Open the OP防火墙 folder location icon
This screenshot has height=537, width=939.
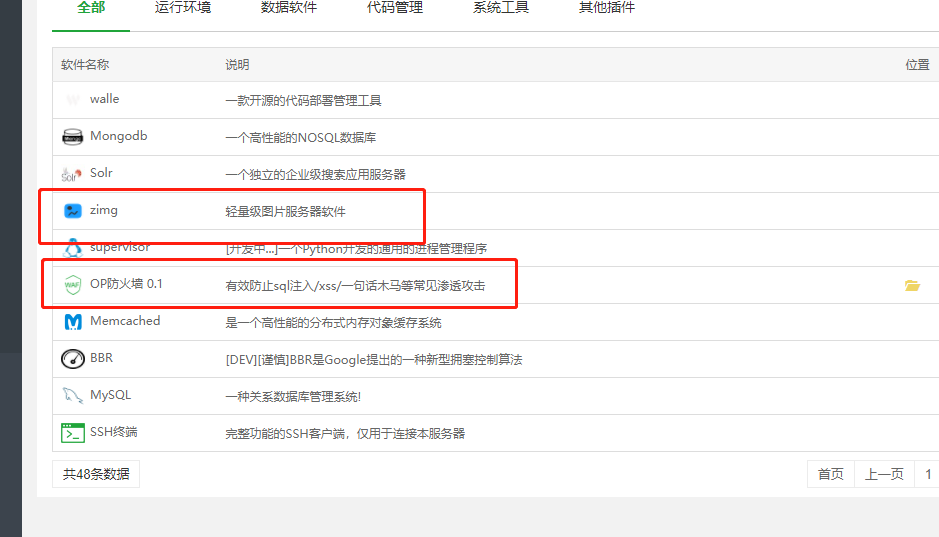click(x=912, y=286)
